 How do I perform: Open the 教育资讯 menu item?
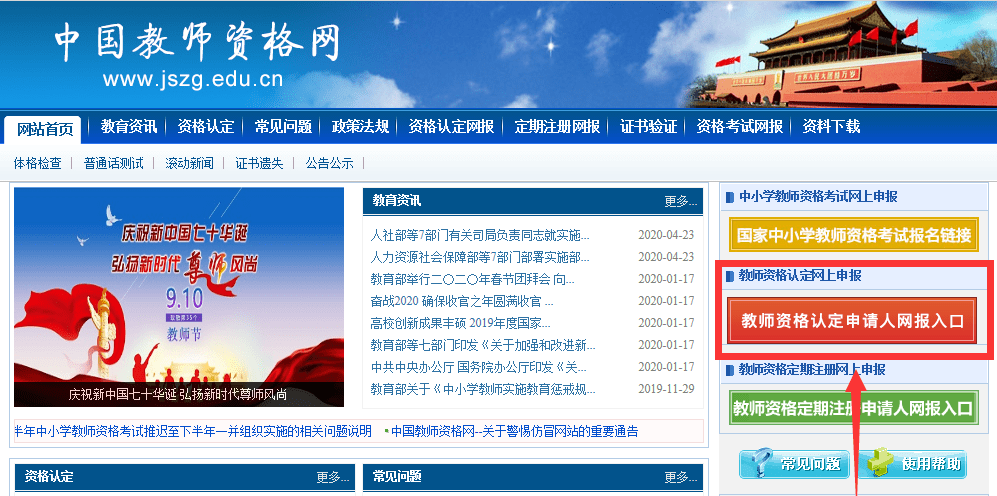[128, 127]
